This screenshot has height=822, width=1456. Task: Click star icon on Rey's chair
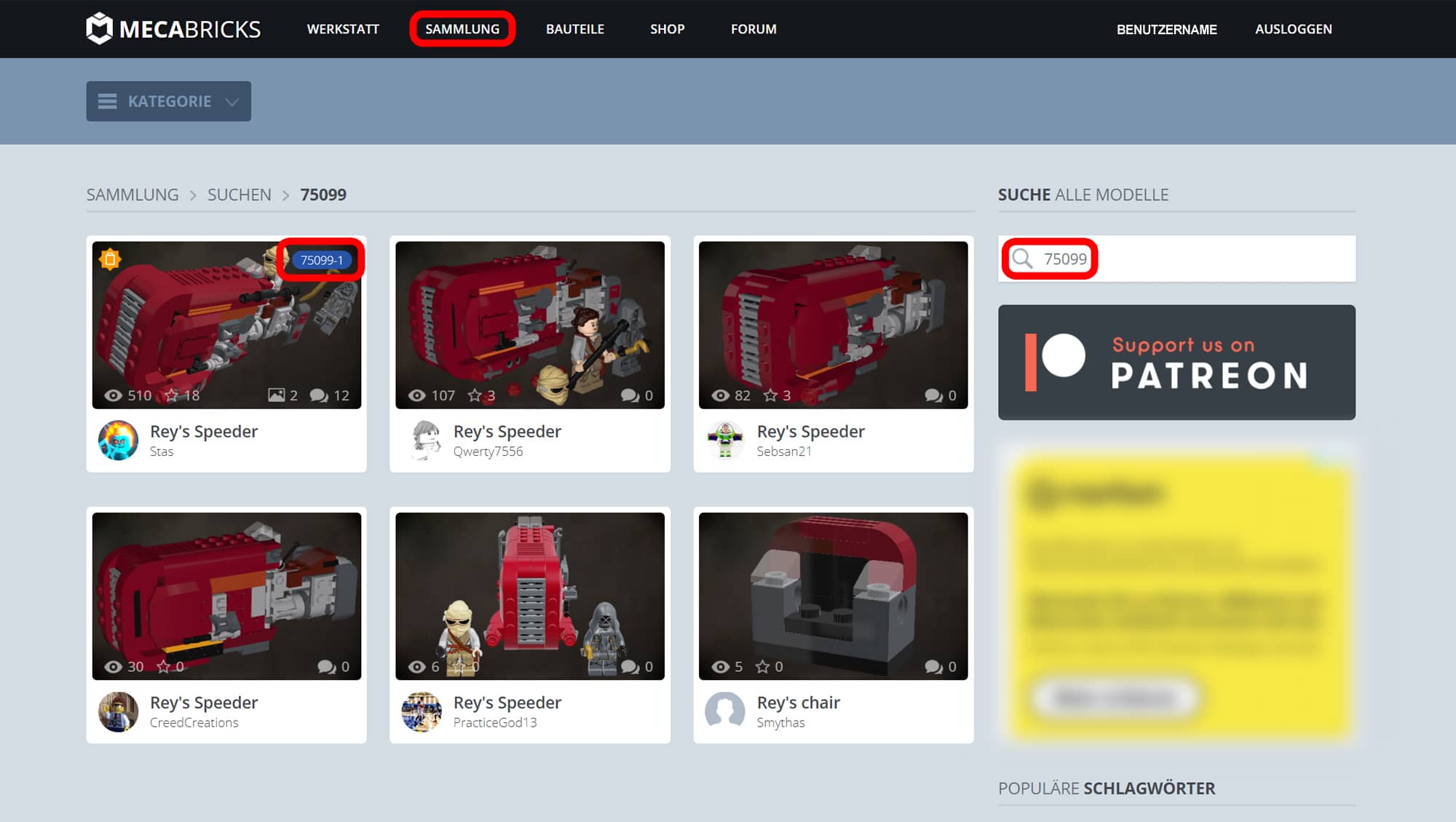point(762,666)
